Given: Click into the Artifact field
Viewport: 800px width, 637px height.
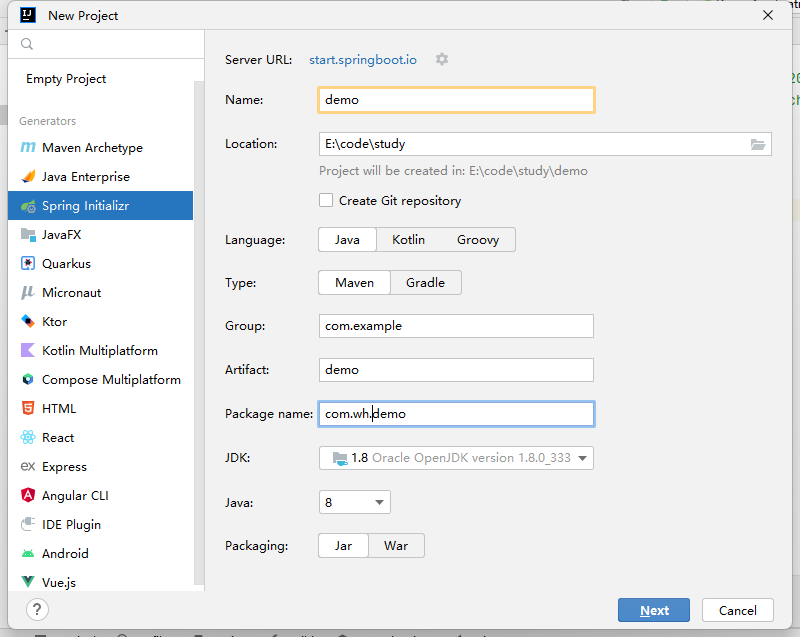Looking at the screenshot, I should click(456, 370).
